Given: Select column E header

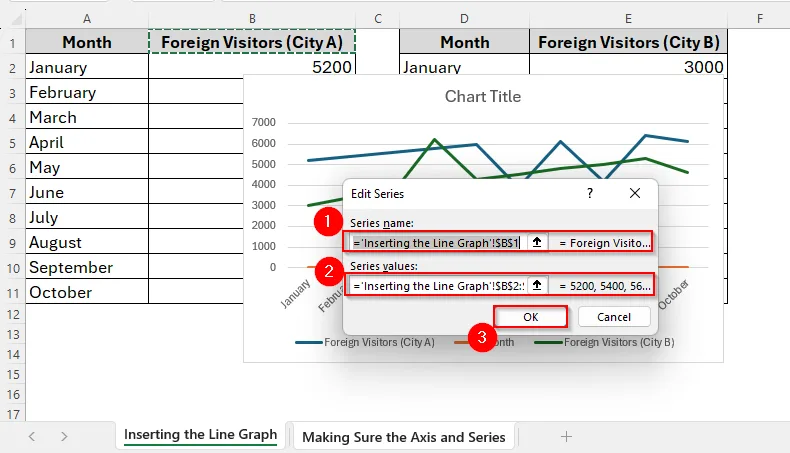Looking at the screenshot, I should click(x=628, y=19).
